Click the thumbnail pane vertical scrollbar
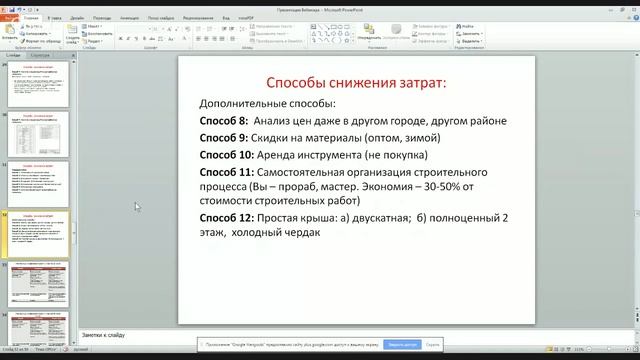Image resolution: width=640 pixels, height=360 pixels. (73, 202)
